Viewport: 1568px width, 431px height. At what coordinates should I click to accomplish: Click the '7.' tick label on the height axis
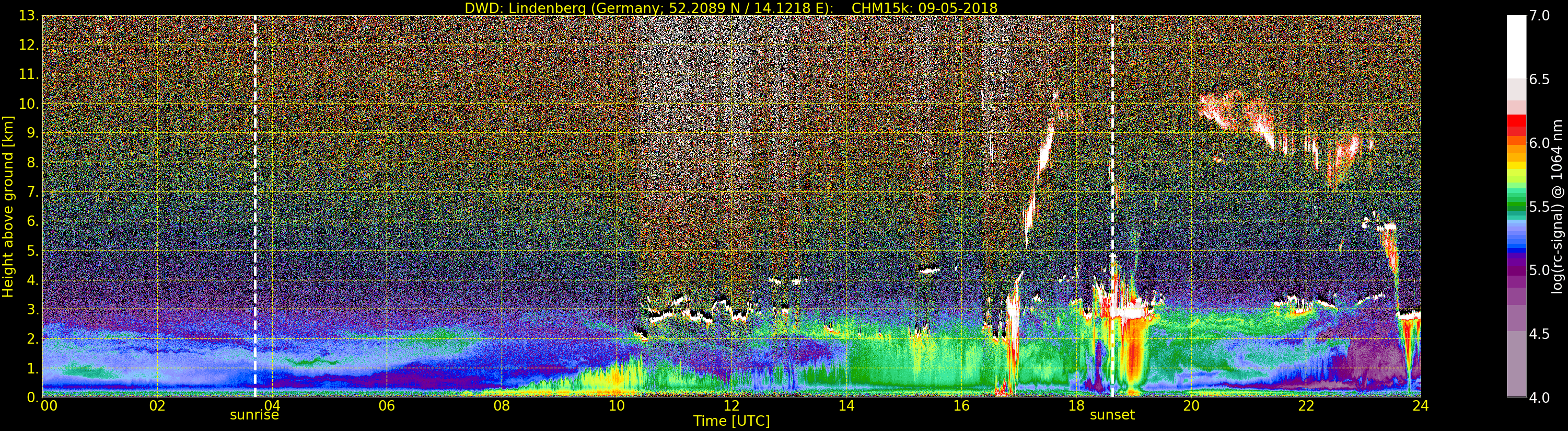(32, 192)
